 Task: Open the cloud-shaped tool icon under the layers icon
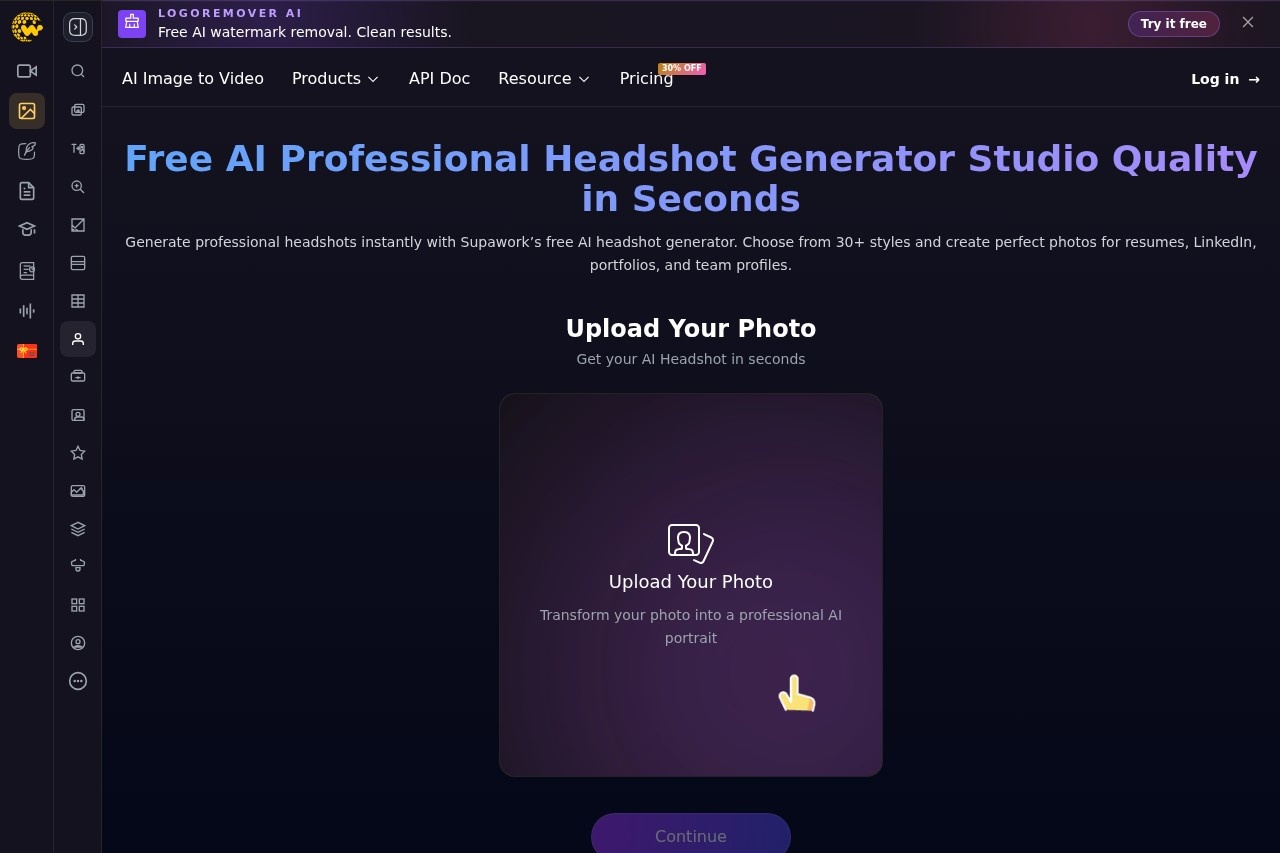click(x=78, y=567)
